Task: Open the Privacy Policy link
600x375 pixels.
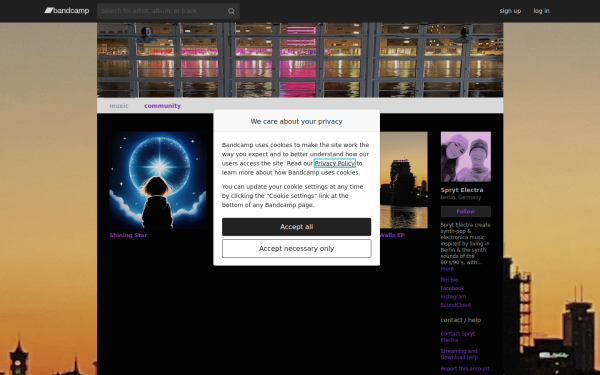Action: coord(334,163)
